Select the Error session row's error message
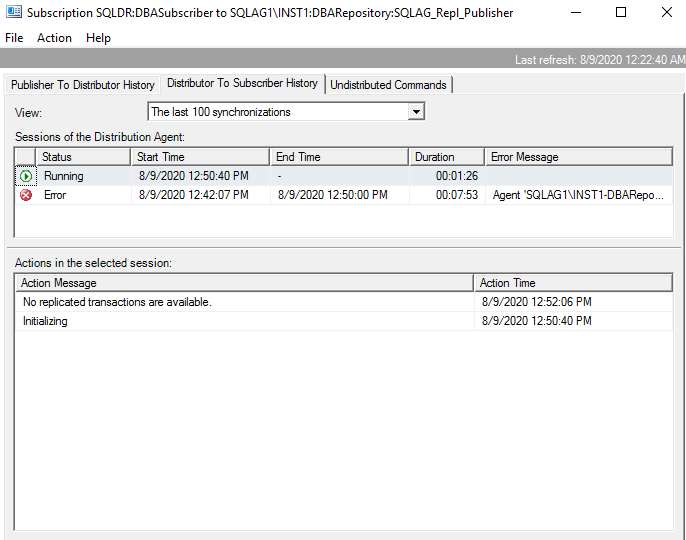This screenshot has width=686, height=540. (578, 195)
